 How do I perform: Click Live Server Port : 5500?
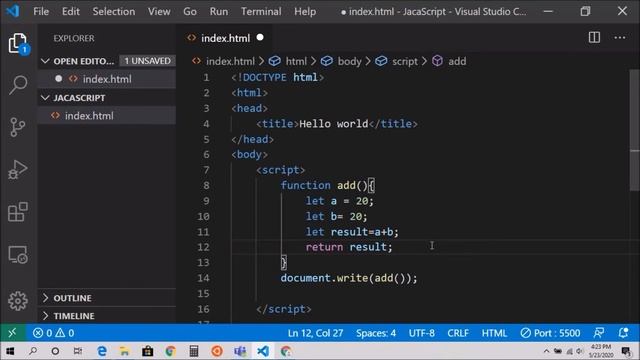click(x=550, y=333)
